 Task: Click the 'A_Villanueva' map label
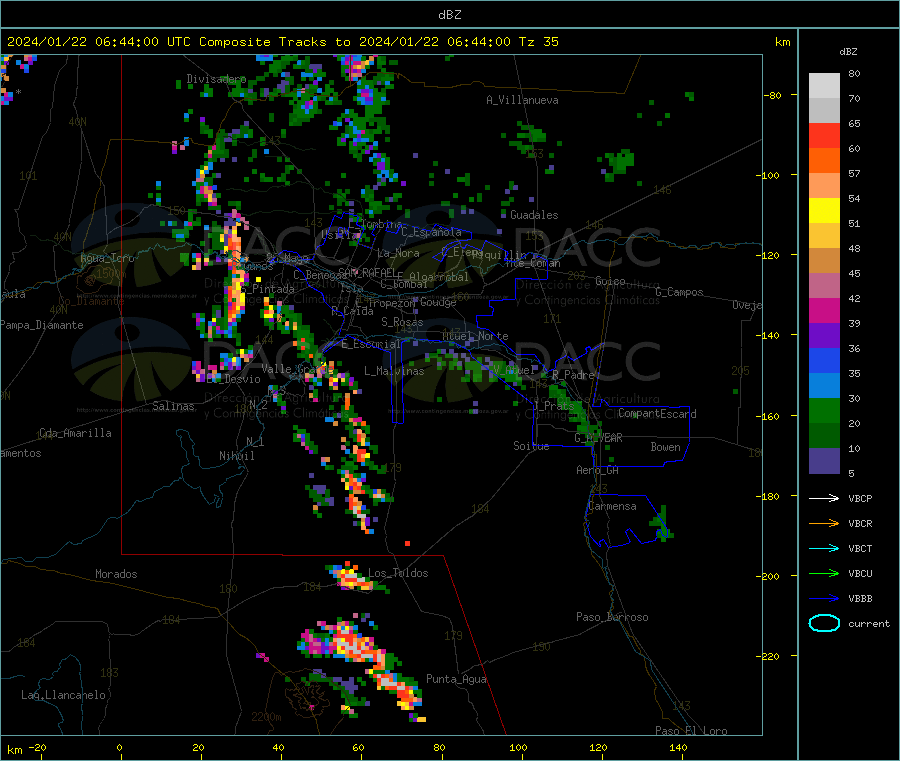click(522, 100)
